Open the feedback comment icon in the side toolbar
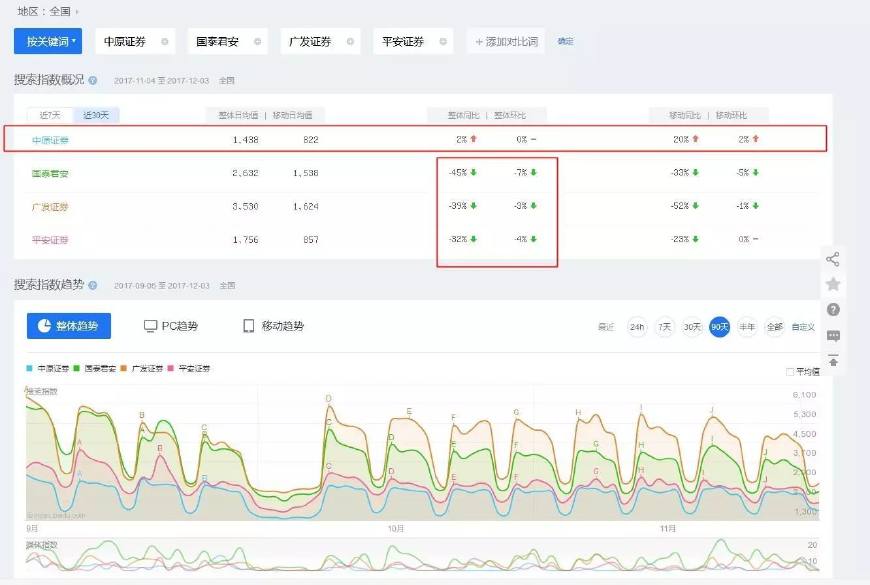Viewport: 870px width, 585px height. coord(833,336)
